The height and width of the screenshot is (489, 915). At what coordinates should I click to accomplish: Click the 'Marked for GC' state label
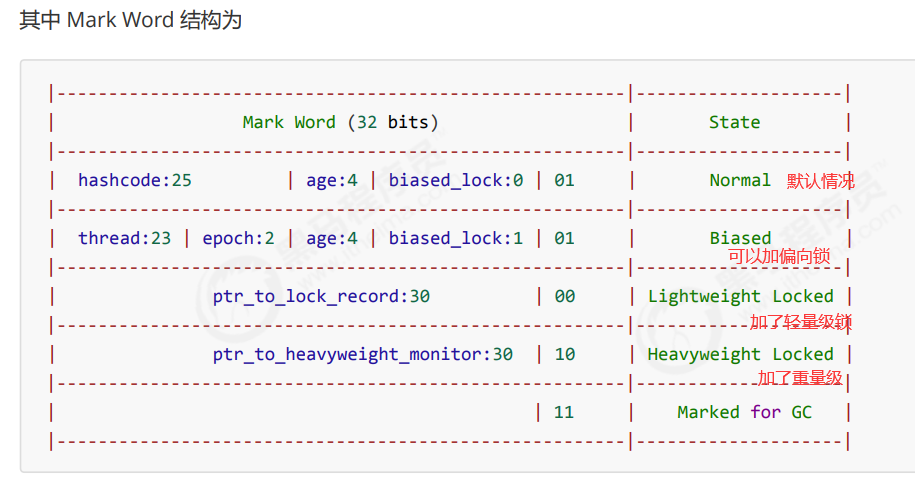(744, 413)
